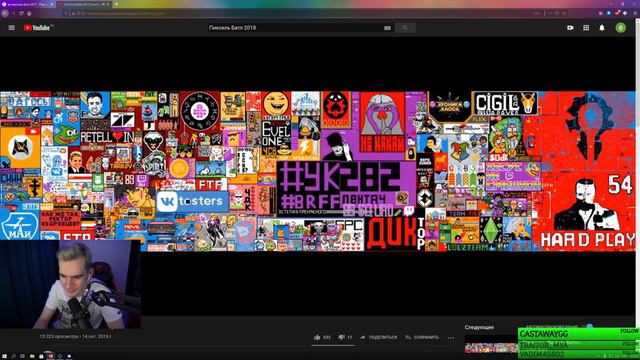Click the 'Следующее' heading
The width and height of the screenshot is (640, 360).
[479, 327]
